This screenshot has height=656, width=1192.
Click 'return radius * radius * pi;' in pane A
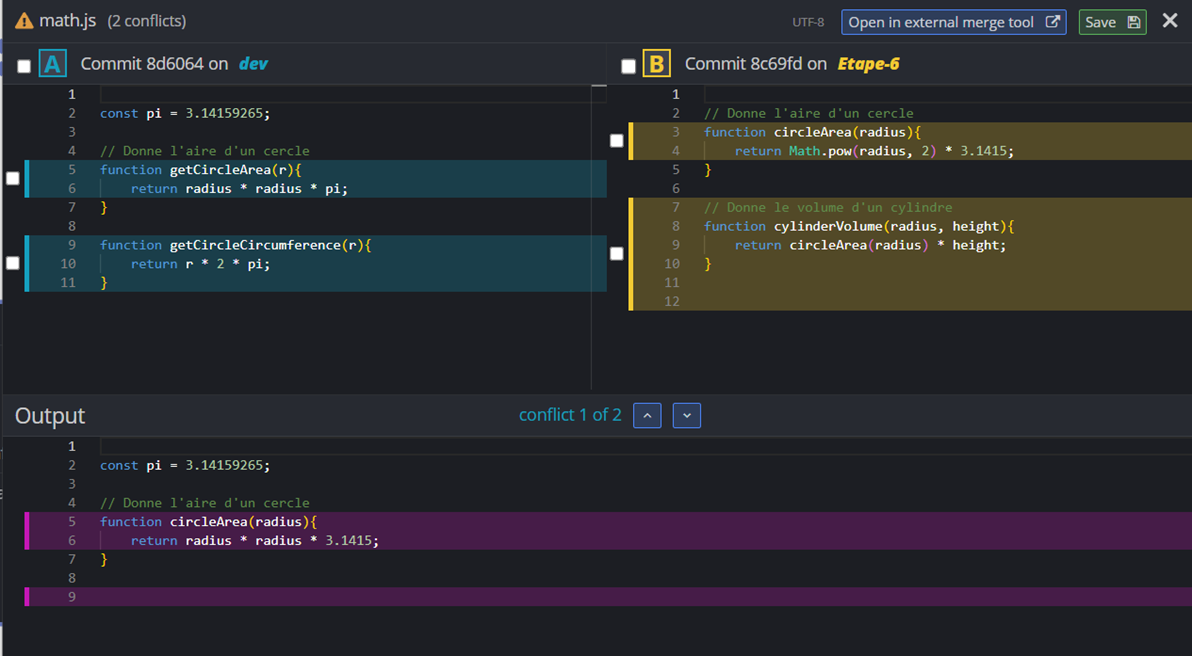[239, 189]
